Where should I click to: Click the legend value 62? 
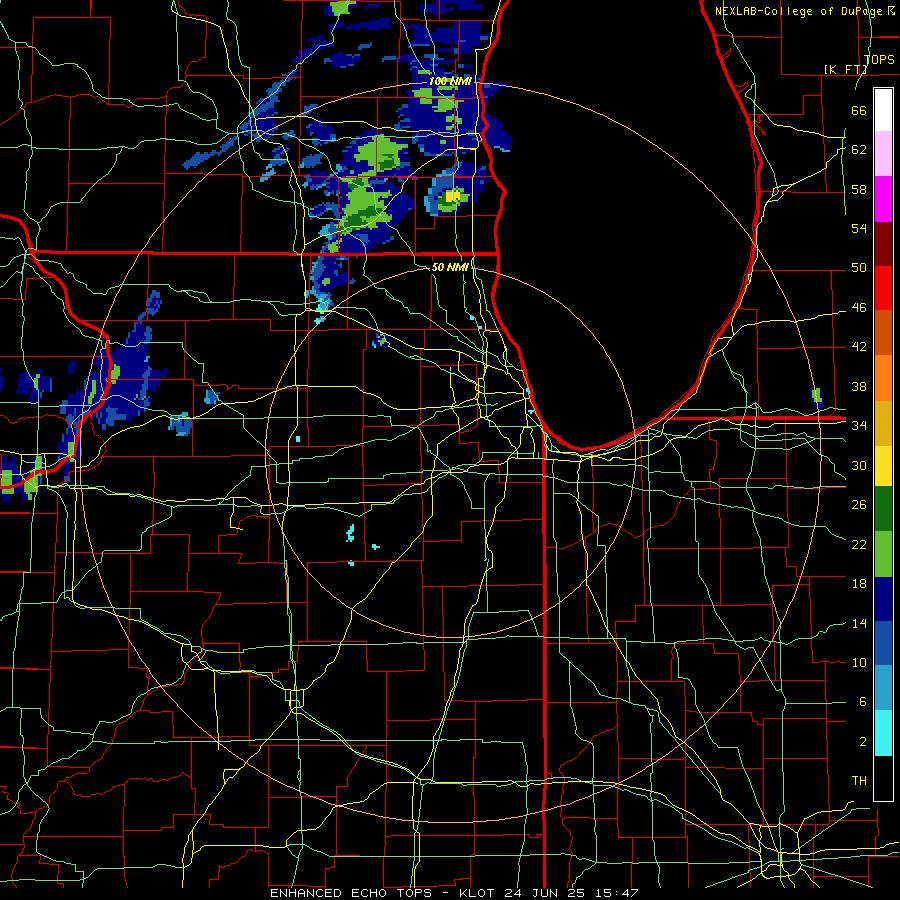[859, 150]
